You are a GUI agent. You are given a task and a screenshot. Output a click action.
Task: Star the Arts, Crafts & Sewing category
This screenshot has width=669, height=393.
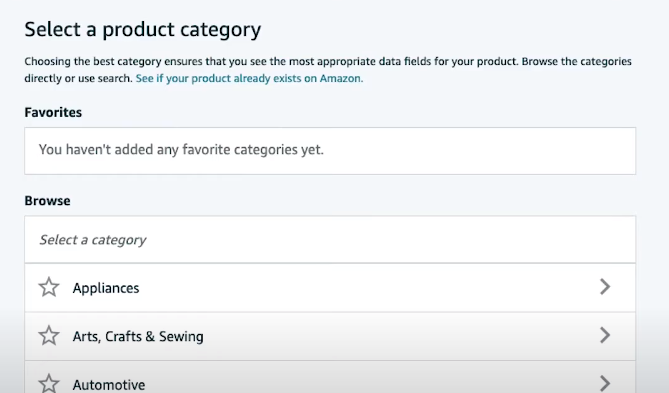tap(49, 336)
